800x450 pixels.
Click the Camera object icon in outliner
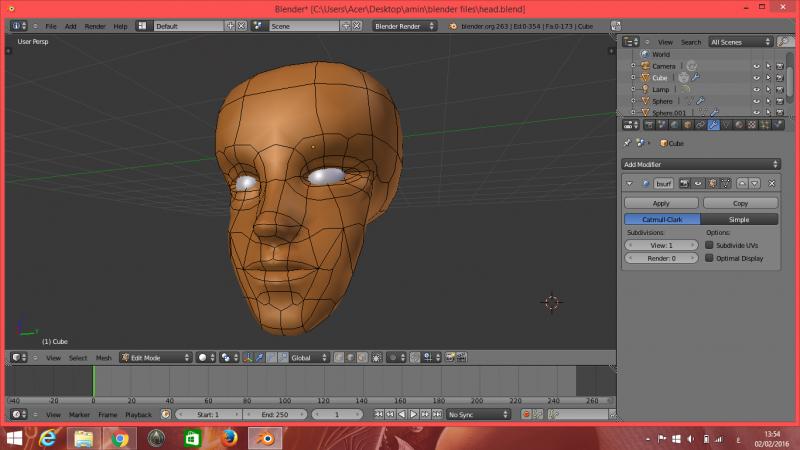point(643,66)
